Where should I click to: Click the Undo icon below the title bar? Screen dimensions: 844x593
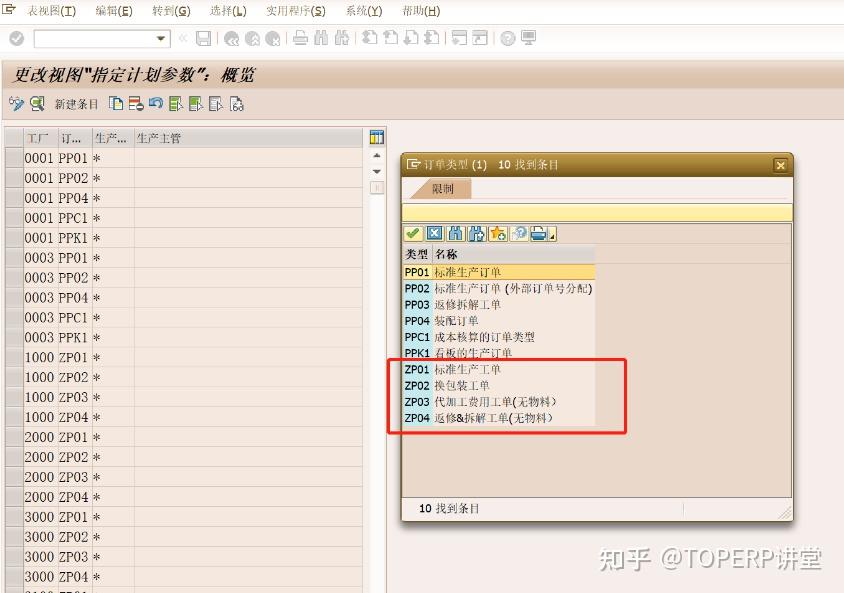click(158, 103)
